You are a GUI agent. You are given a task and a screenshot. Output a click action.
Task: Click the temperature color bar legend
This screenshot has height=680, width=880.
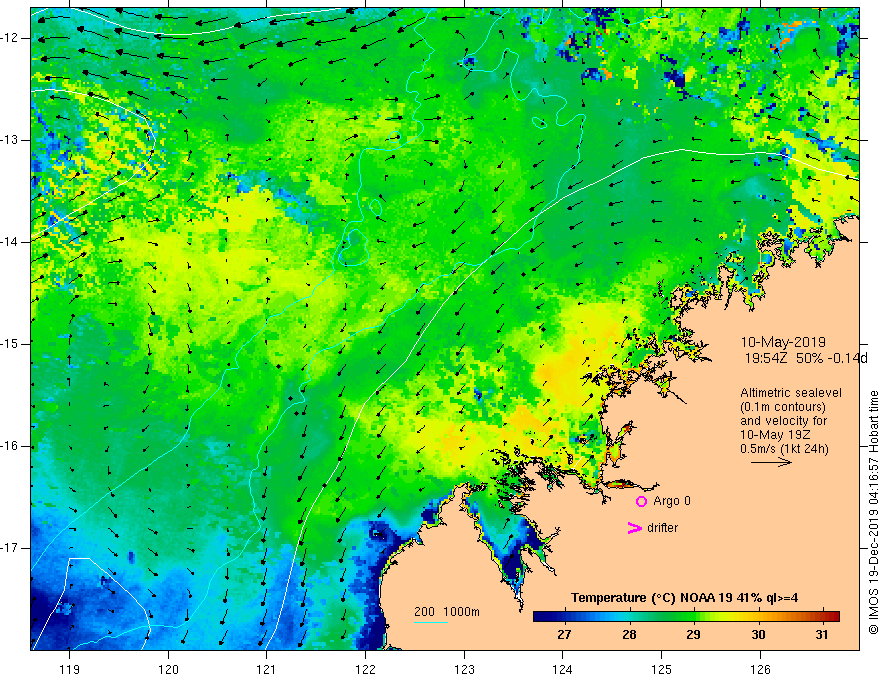(686, 616)
